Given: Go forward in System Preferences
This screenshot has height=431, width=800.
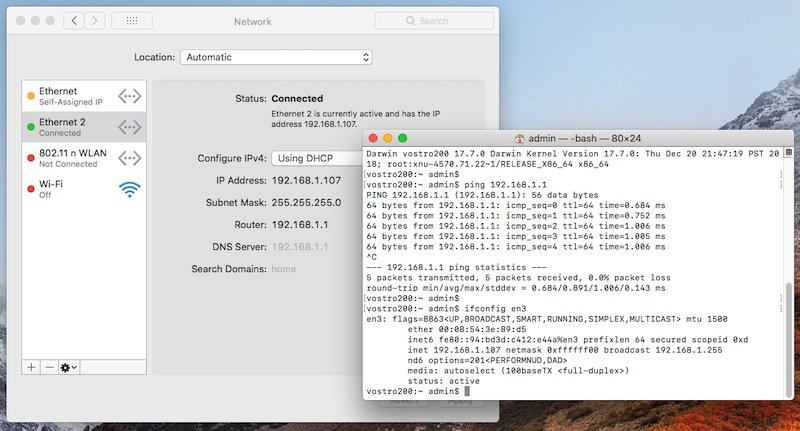Looking at the screenshot, I should (x=95, y=21).
